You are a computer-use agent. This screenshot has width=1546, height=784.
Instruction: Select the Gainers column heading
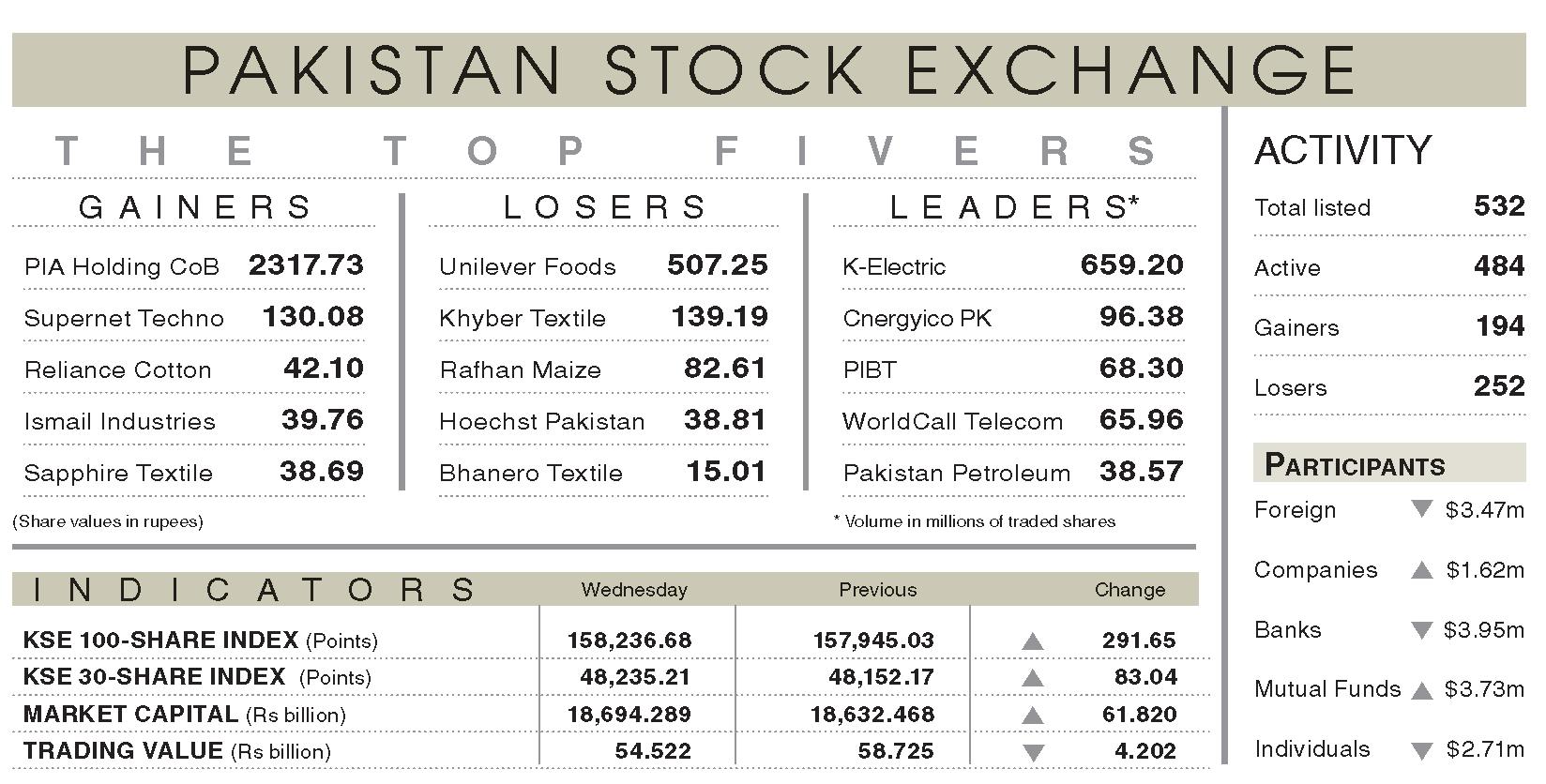(x=195, y=206)
